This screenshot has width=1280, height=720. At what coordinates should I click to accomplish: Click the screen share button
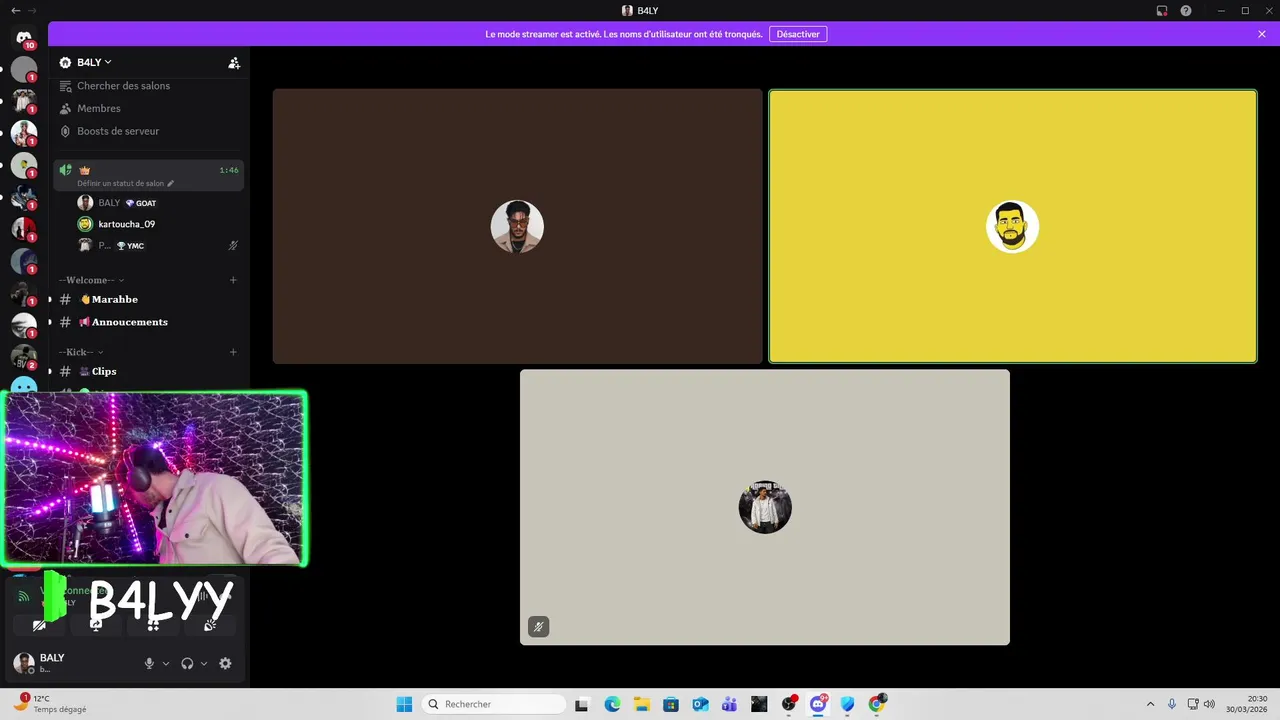pyautogui.click(x=96, y=625)
